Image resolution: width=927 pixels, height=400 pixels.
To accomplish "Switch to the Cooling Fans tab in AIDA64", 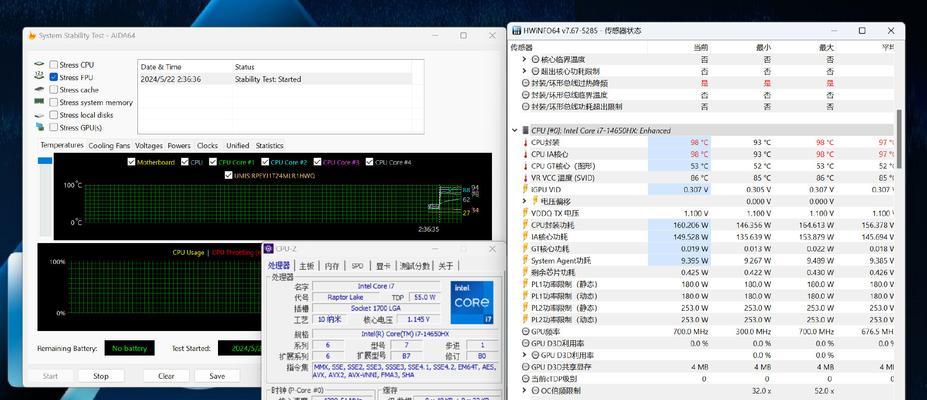I will [109, 145].
